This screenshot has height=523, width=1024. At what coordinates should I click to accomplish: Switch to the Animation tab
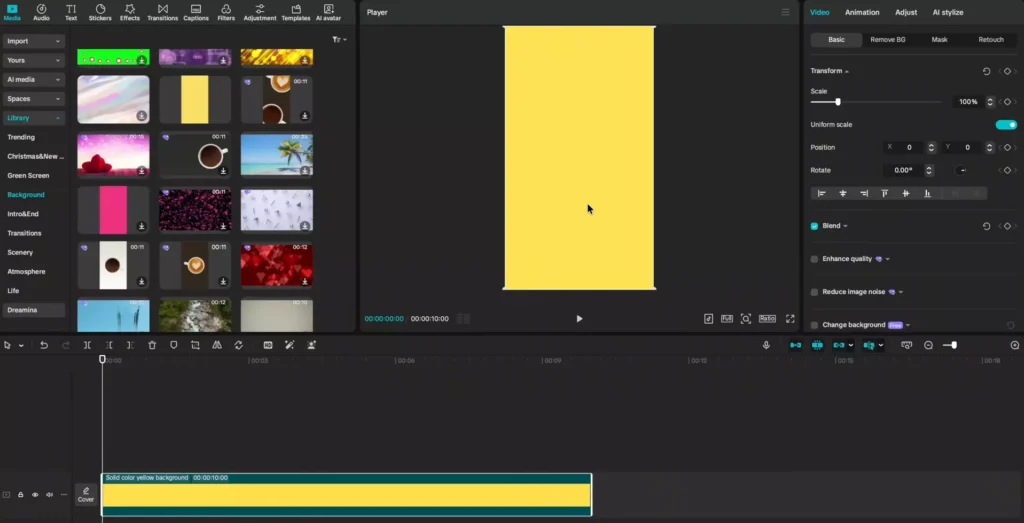tap(862, 12)
